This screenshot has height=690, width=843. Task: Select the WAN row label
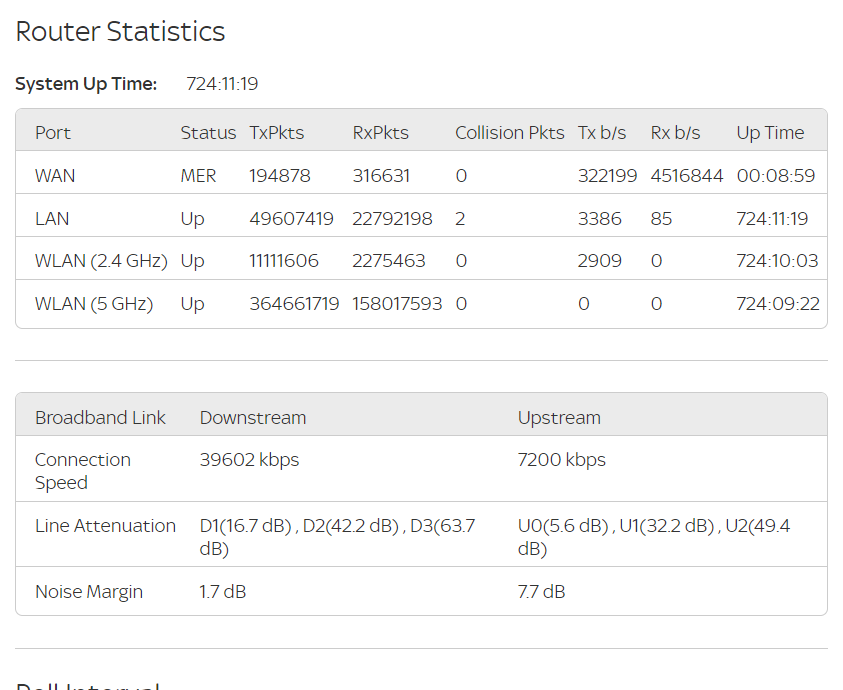tap(55, 176)
